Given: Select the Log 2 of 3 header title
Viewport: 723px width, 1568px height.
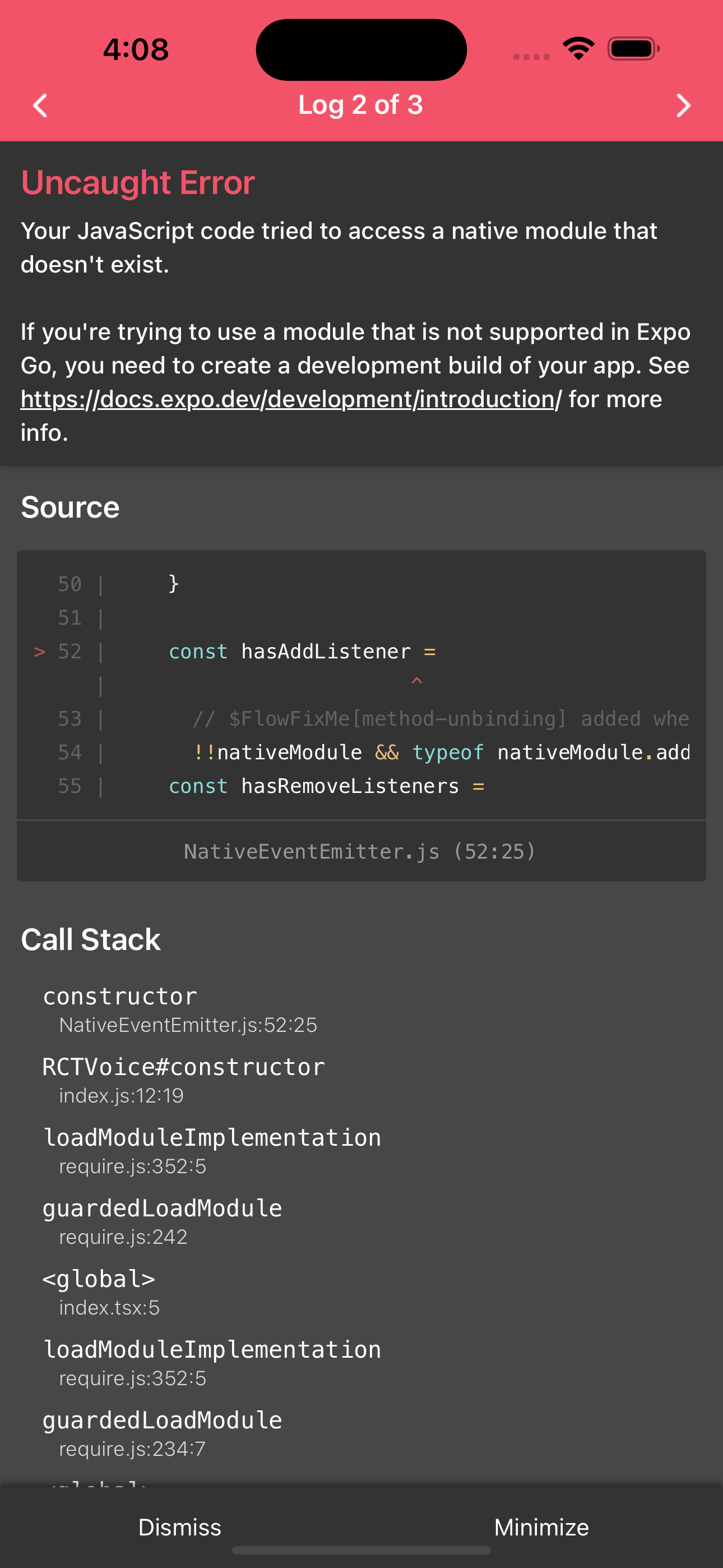Looking at the screenshot, I should (x=361, y=104).
